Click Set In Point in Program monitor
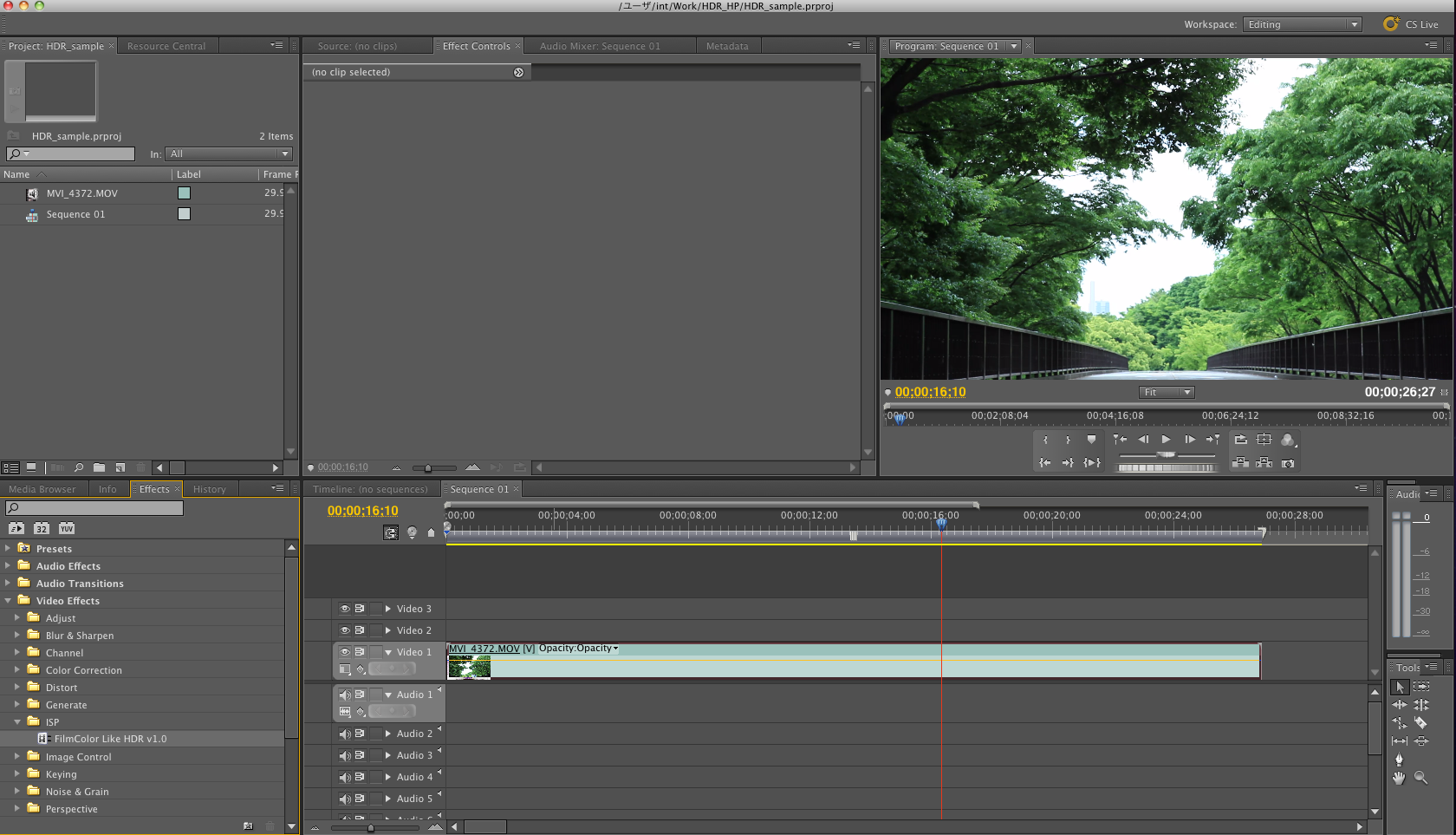1456x835 pixels. pos(1045,440)
